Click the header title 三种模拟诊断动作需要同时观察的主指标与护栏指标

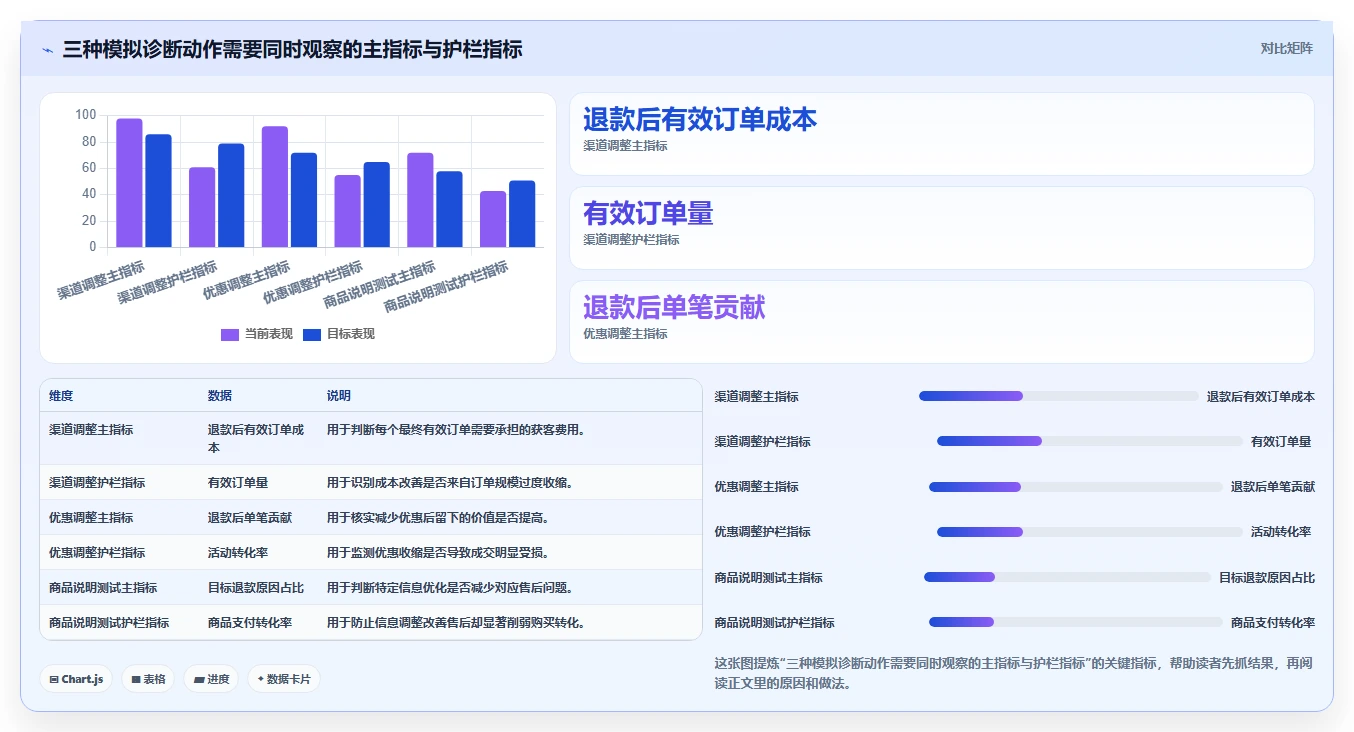(x=292, y=49)
